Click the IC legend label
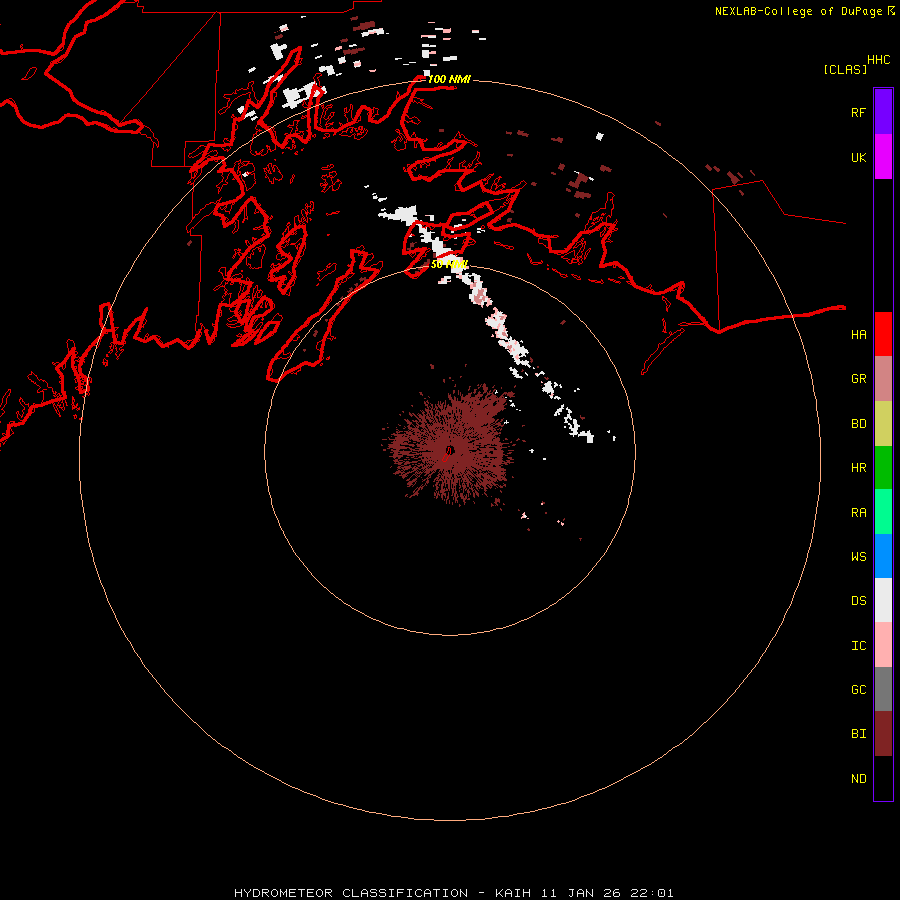900x900 pixels. tap(858, 646)
